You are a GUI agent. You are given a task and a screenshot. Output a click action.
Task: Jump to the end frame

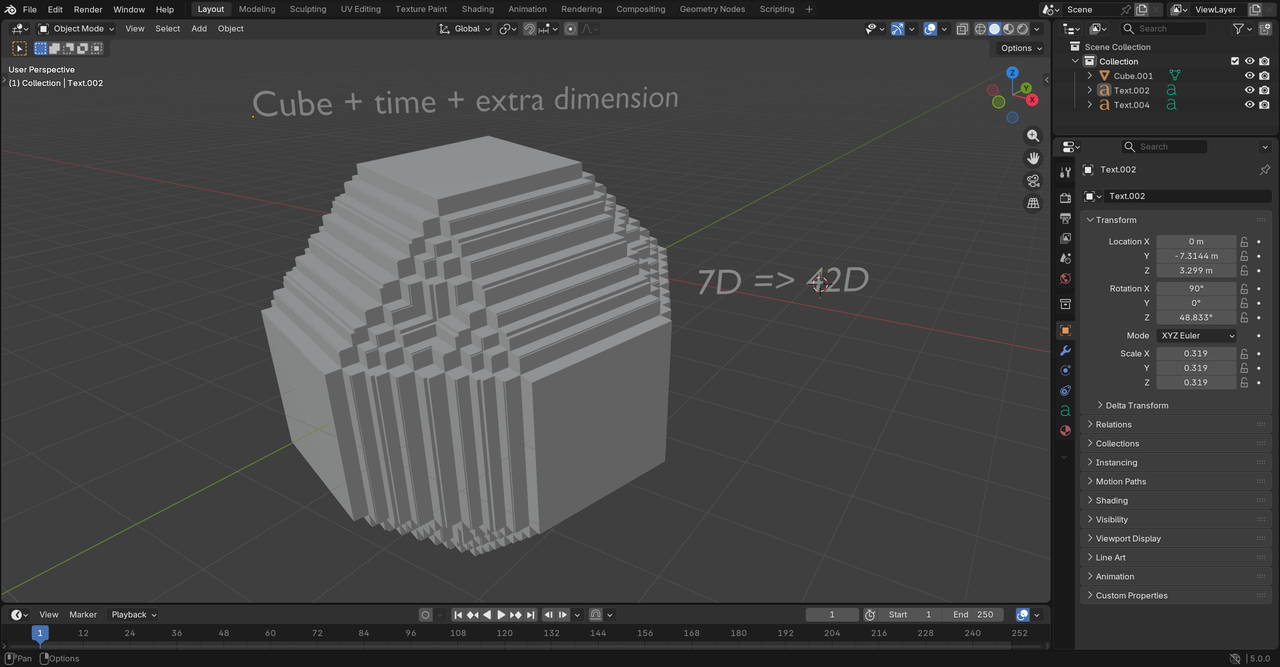[x=531, y=615]
